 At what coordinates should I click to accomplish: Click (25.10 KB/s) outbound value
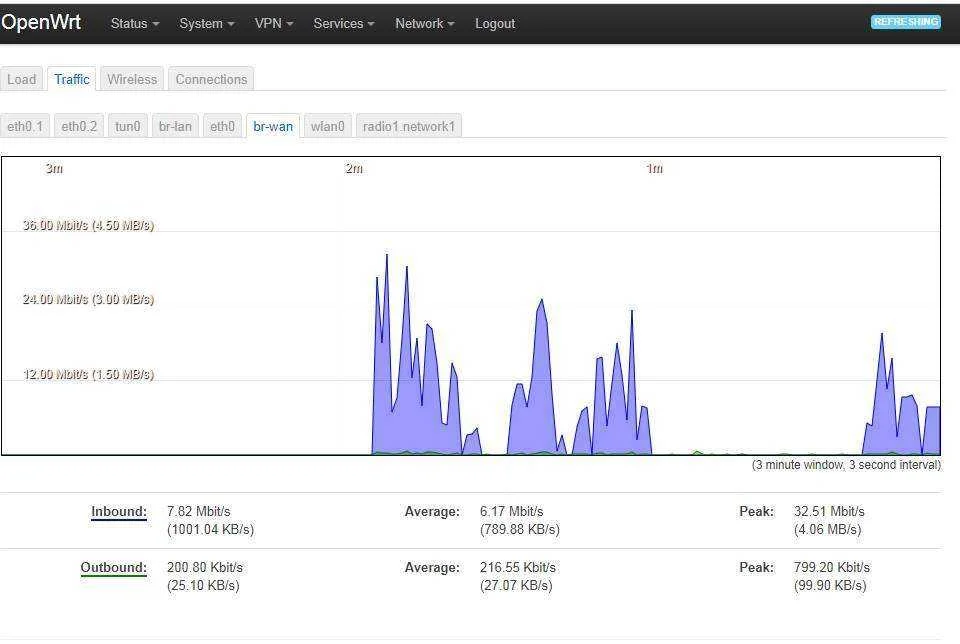click(203, 585)
